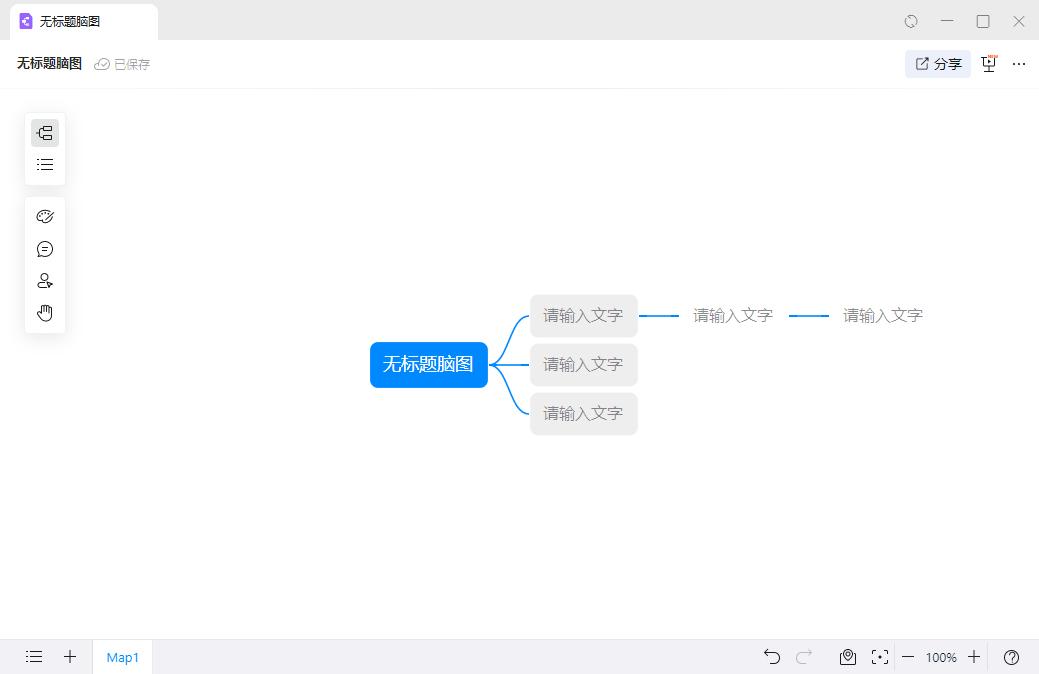Select the Map1 sheet tab

point(123,657)
